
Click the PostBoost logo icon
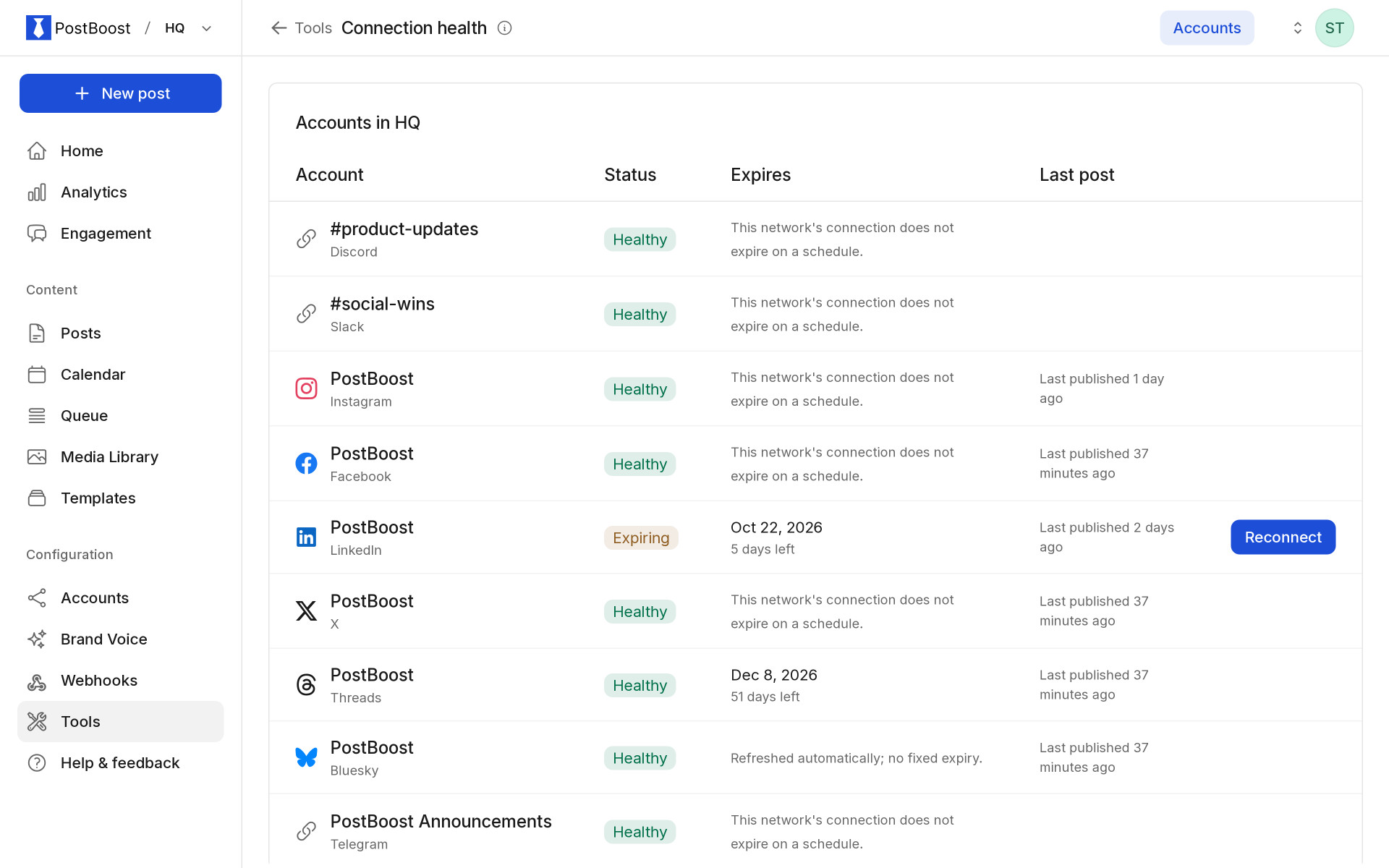click(38, 27)
